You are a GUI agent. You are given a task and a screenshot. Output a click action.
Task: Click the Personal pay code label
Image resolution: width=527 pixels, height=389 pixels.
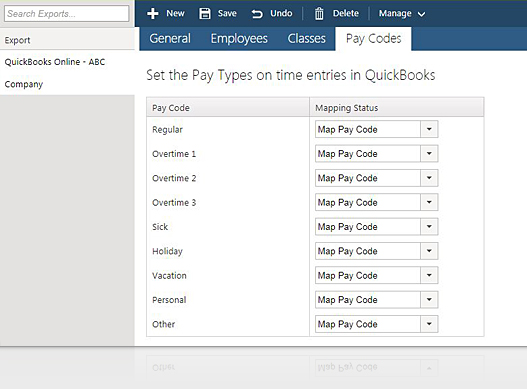click(169, 300)
